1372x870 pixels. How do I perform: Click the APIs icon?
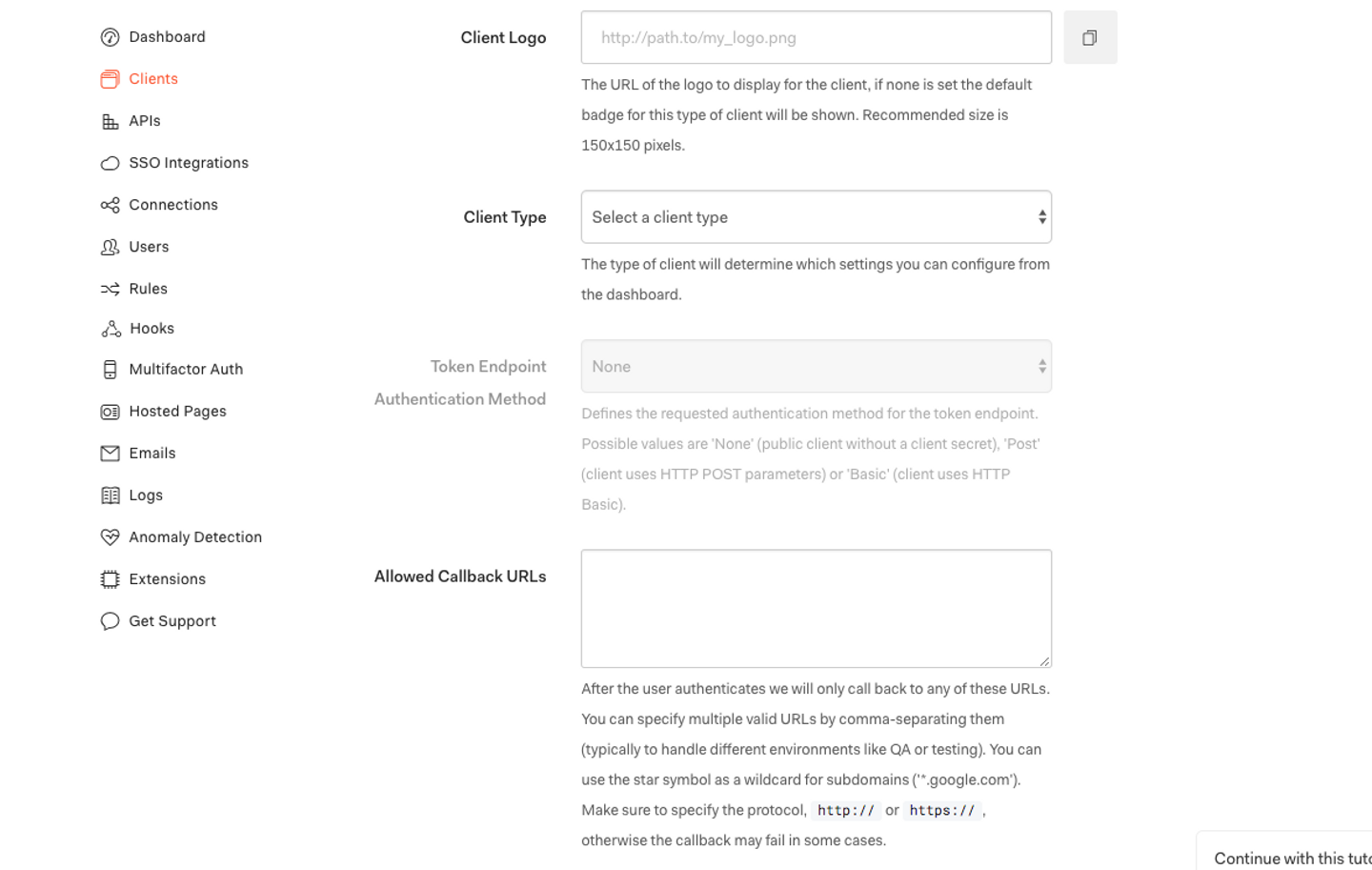[x=110, y=121]
